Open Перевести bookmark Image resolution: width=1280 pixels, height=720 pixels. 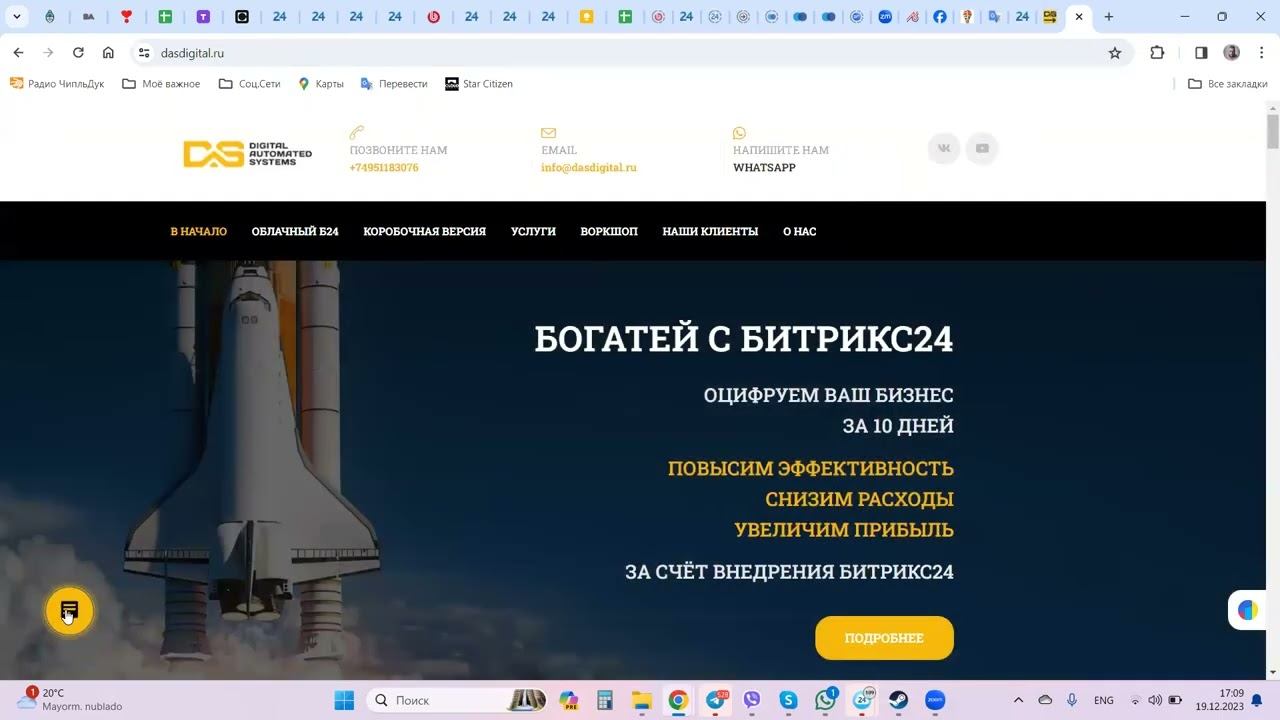[x=394, y=84]
